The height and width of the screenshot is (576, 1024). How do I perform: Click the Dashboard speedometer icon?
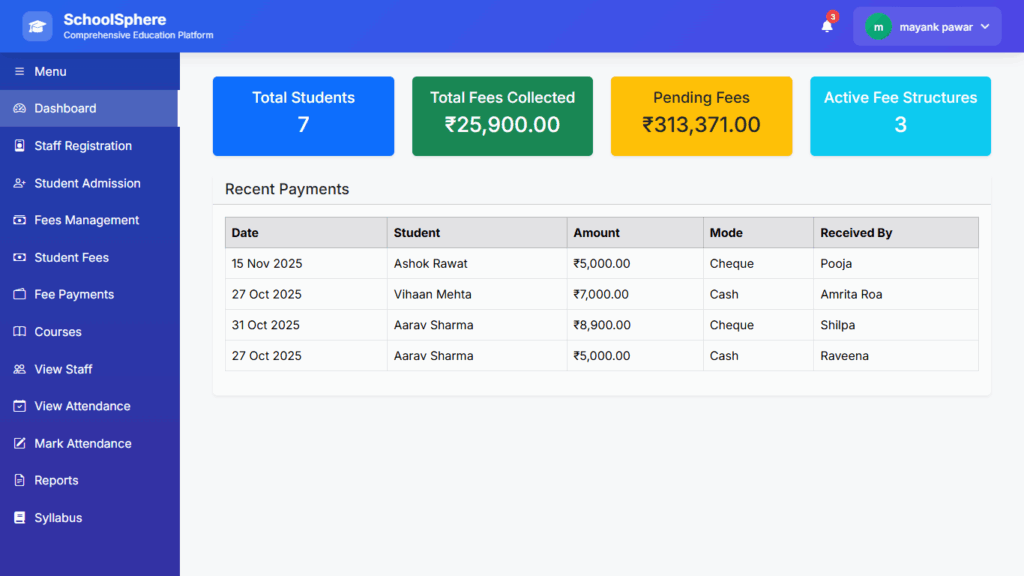19,108
